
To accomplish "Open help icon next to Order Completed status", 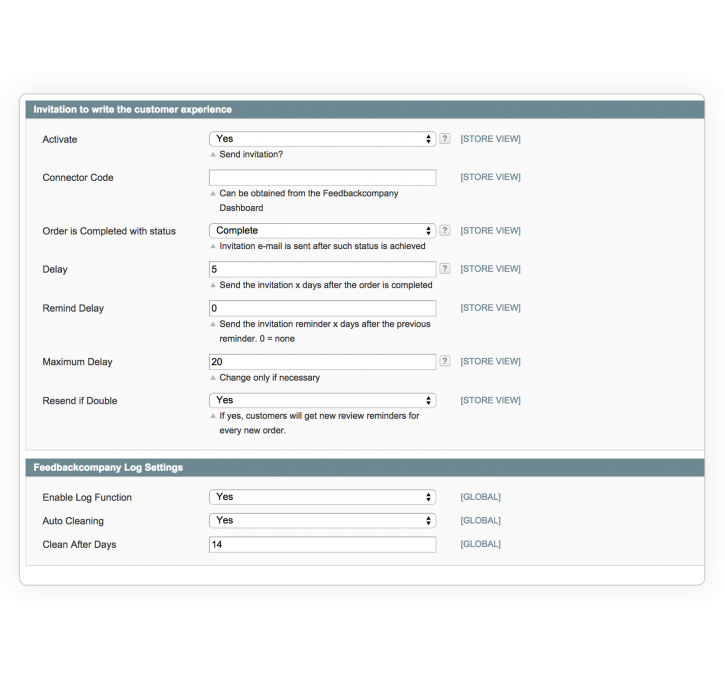I will pyautogui.click(x=444, y=230).
